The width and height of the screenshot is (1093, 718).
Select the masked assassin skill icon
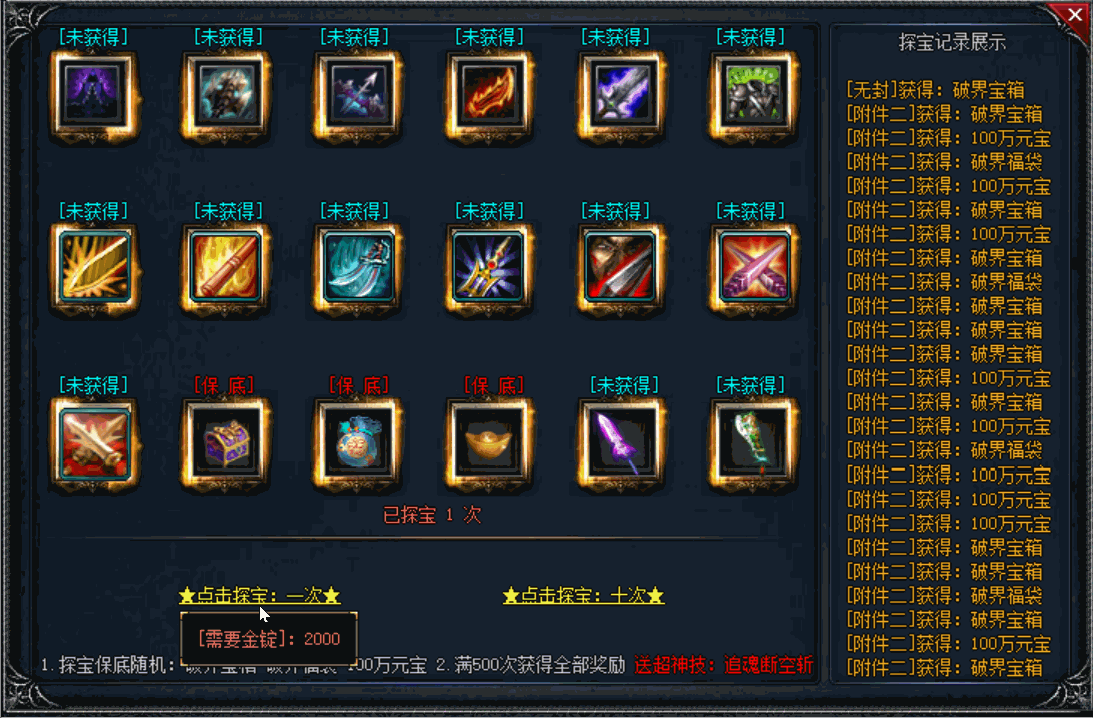coord(620,267)
